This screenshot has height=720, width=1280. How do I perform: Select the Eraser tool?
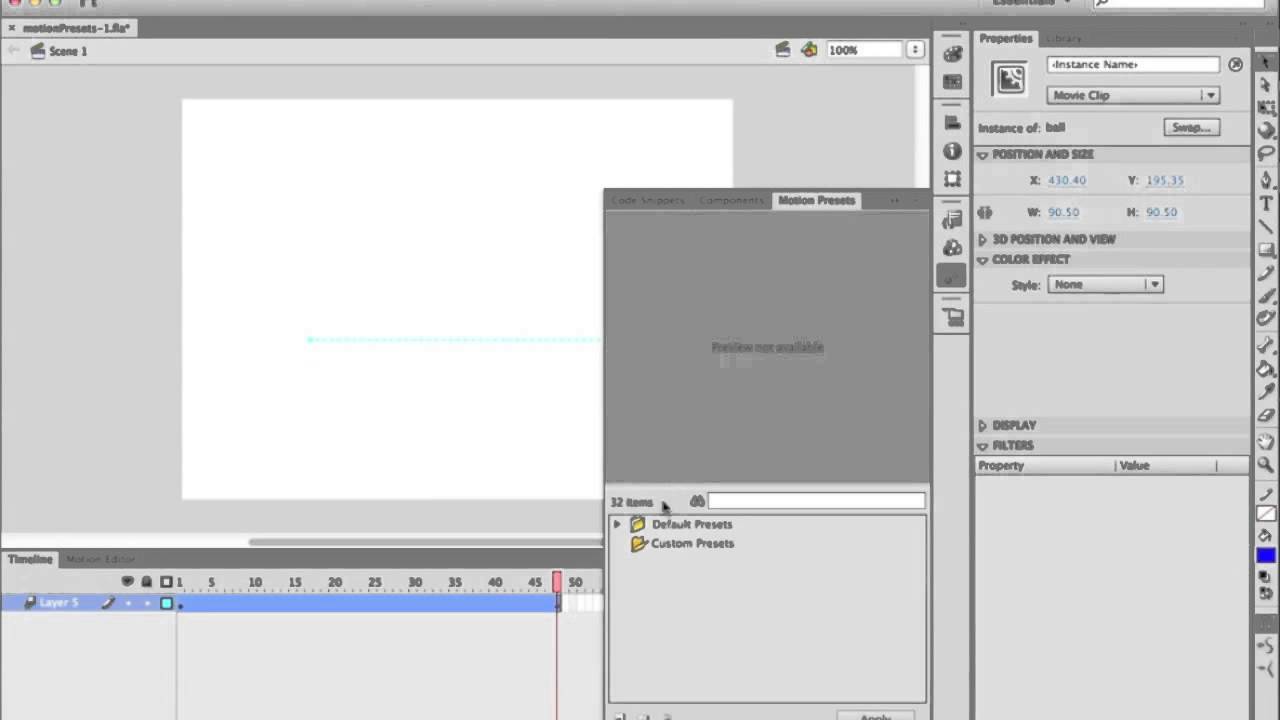tap(1266, 415)
